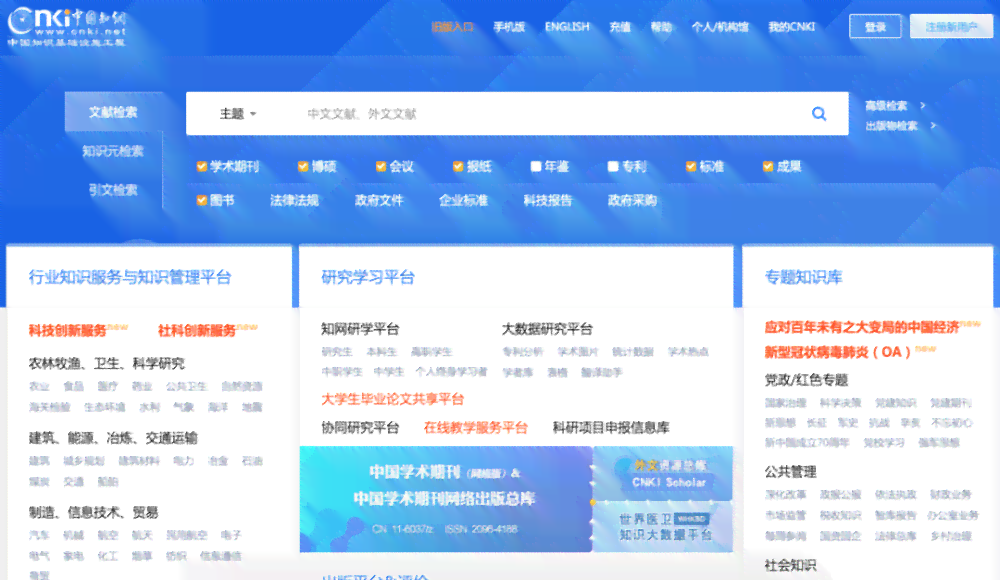Open the 帮助 menu item

(661, 27)
